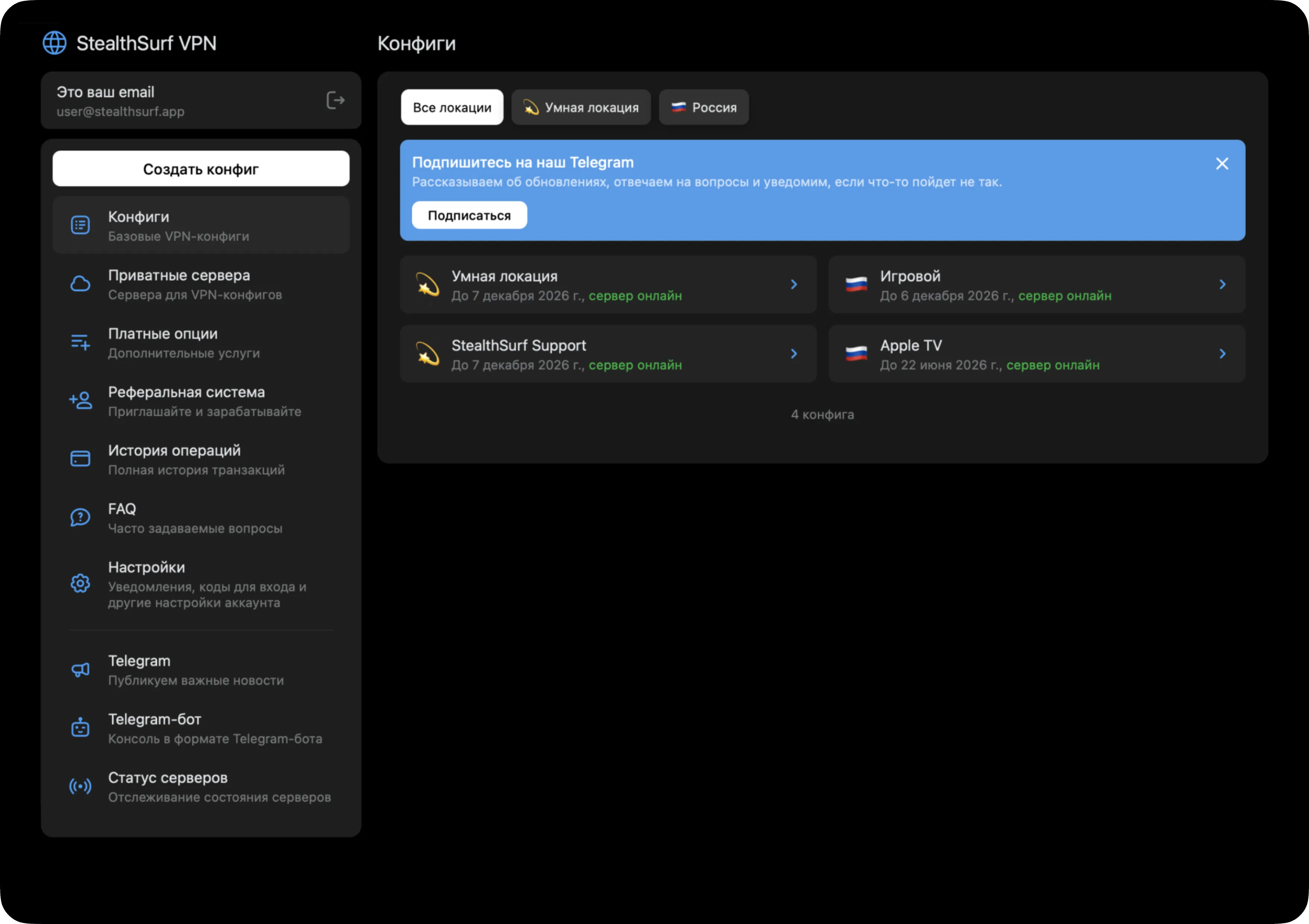Viewport: 1309px width, 924px height.
Task: Open История операций card icon
Action: (x=81, y=459)
